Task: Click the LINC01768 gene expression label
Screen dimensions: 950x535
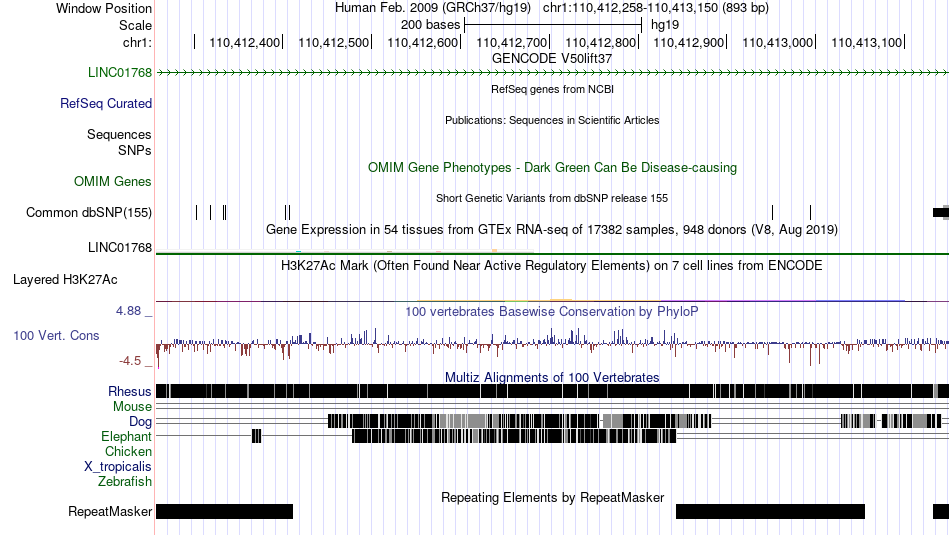Action: (x=119, y=247)
